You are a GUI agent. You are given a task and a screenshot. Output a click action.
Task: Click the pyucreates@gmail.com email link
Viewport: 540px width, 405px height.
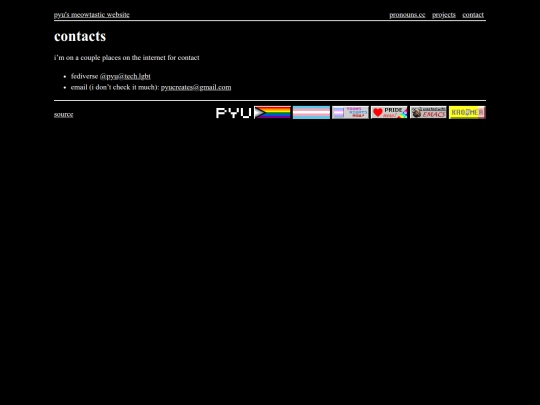pyautogui.click(x=196, y=87)
